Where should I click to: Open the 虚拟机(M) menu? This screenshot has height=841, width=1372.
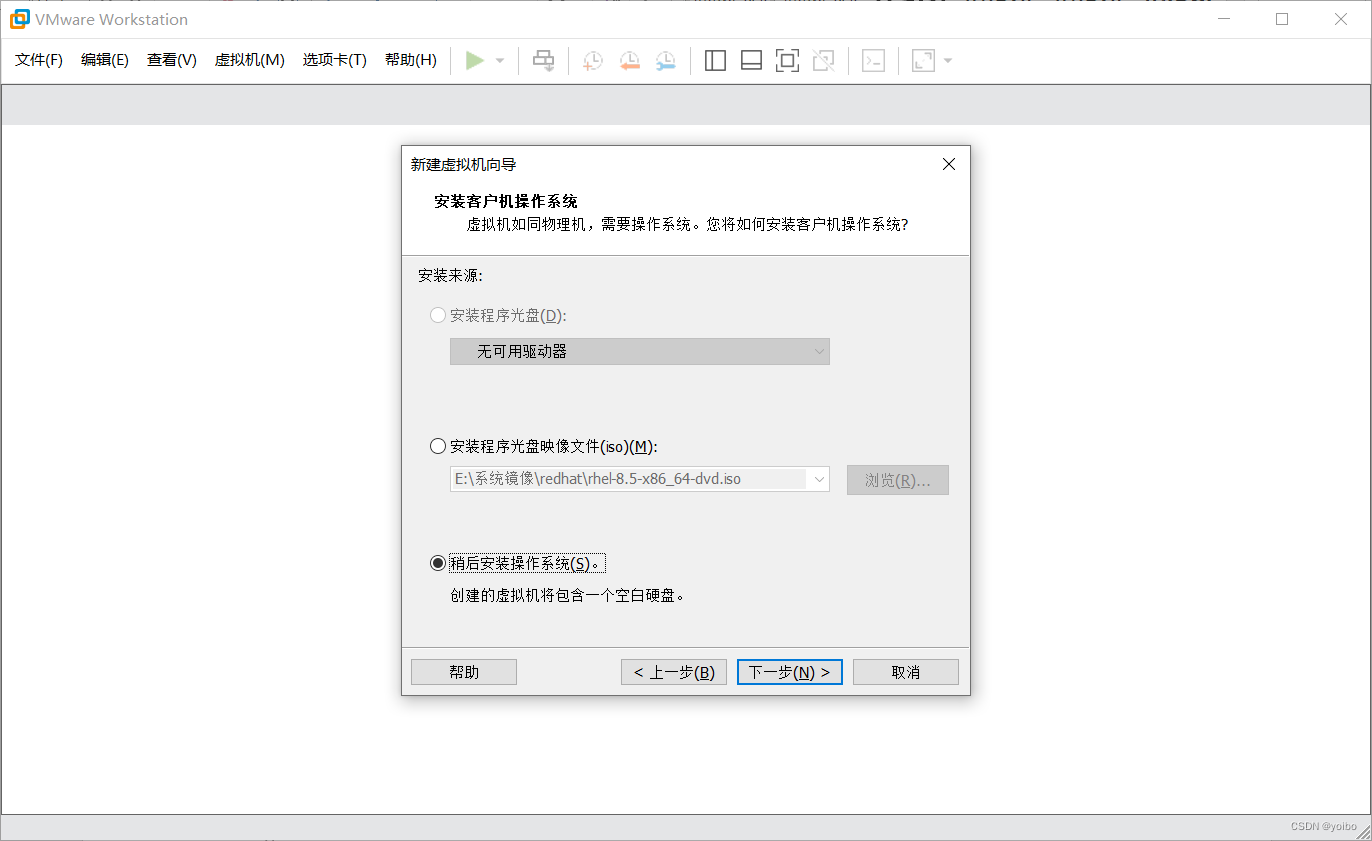[x=250, y=60]
